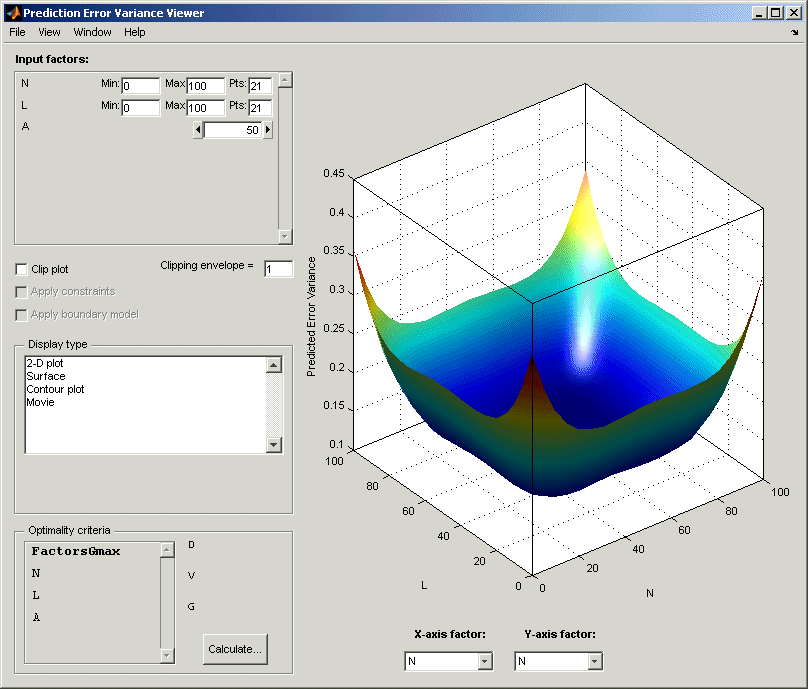Edit the Pts value for factor L

[260, 107]
